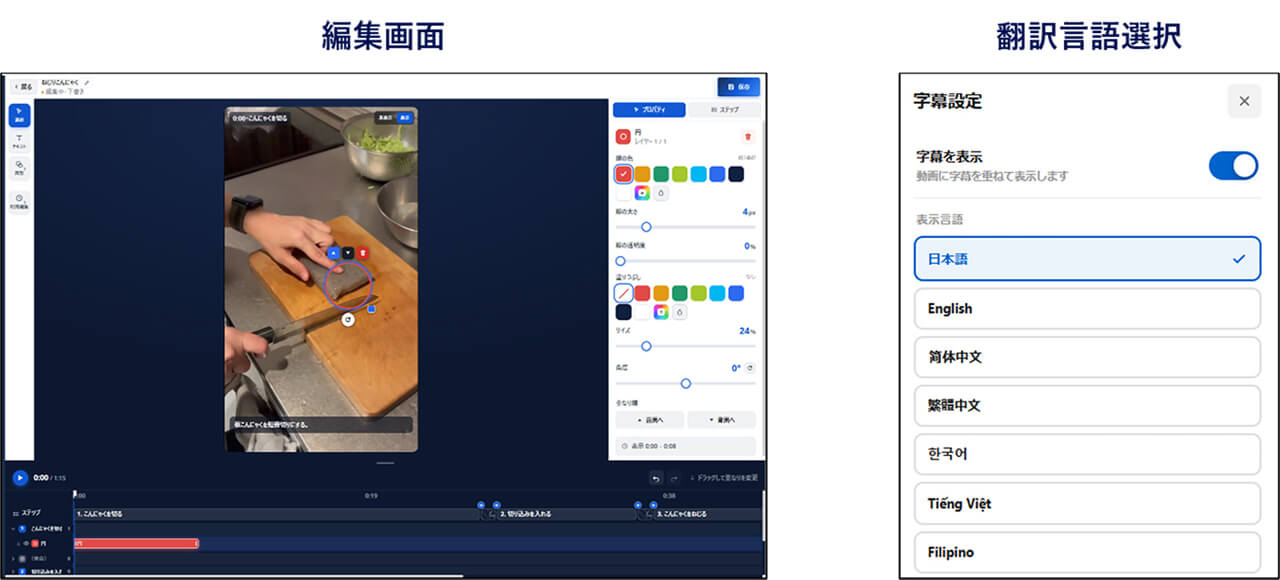Select English as display language

point(1087,309)
